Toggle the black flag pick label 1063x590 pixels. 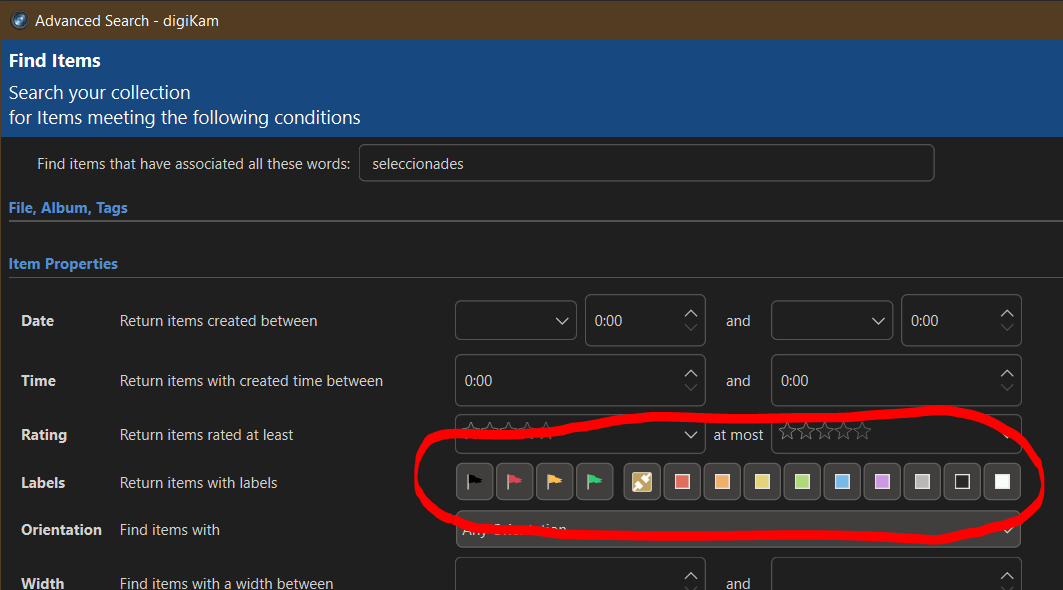(x=474, y=482)
